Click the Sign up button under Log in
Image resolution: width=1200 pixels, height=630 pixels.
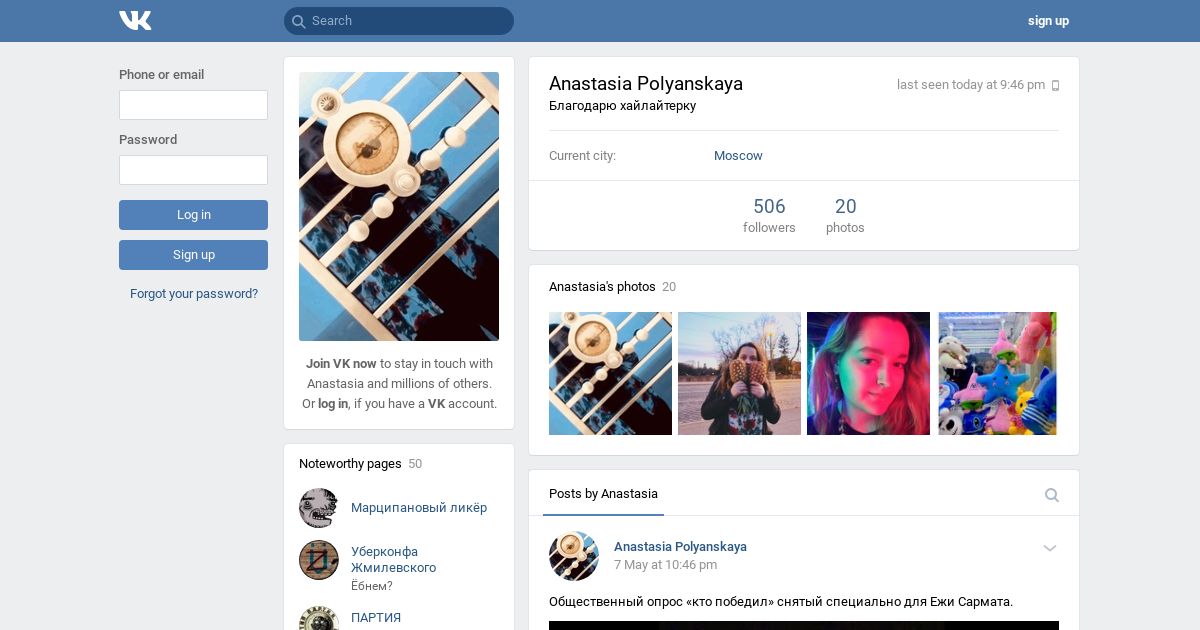pos(193,255)
